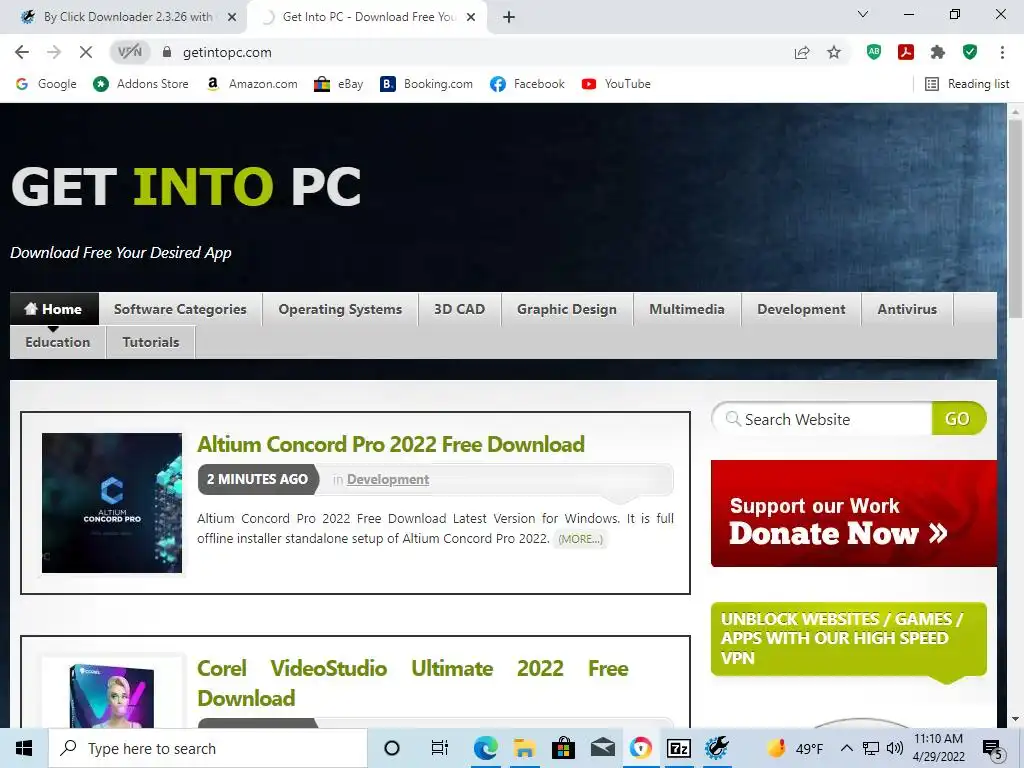Open Multimedia menu item
The height and width of the screenshot is (768, 1024).
687,310
